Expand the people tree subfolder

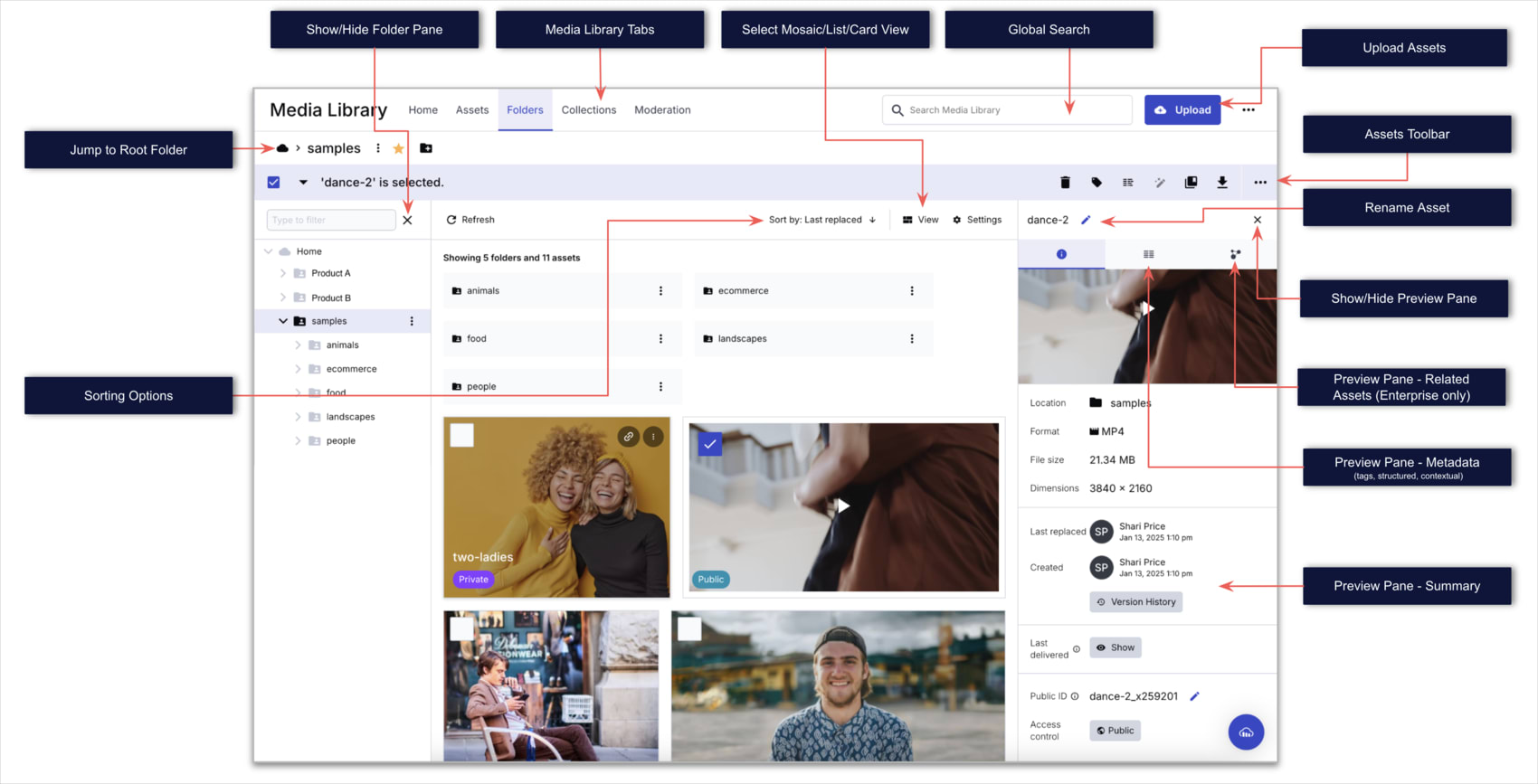pos(298,441)
